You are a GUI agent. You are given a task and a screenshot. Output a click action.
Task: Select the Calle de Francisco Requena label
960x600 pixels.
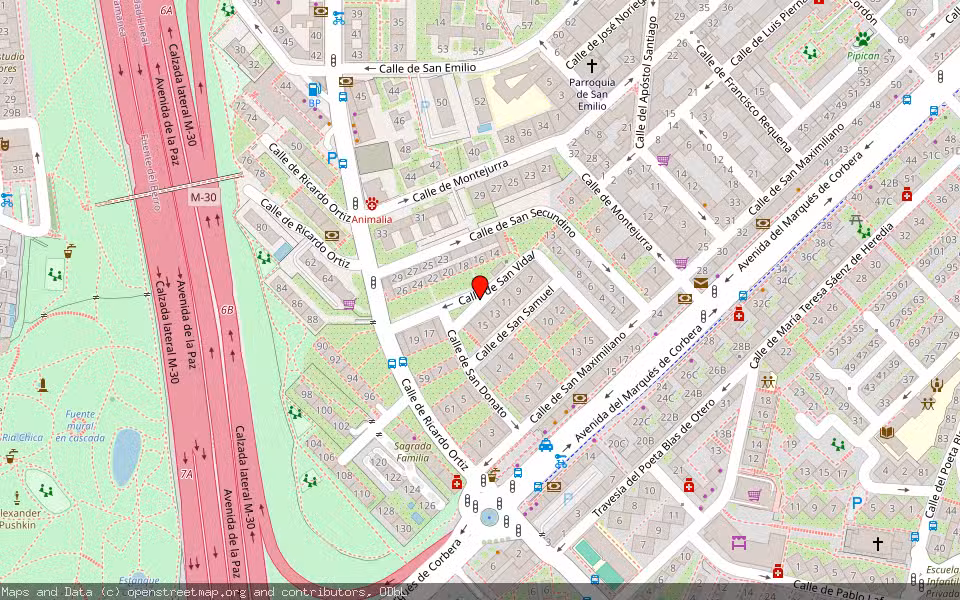pos(744,98)
